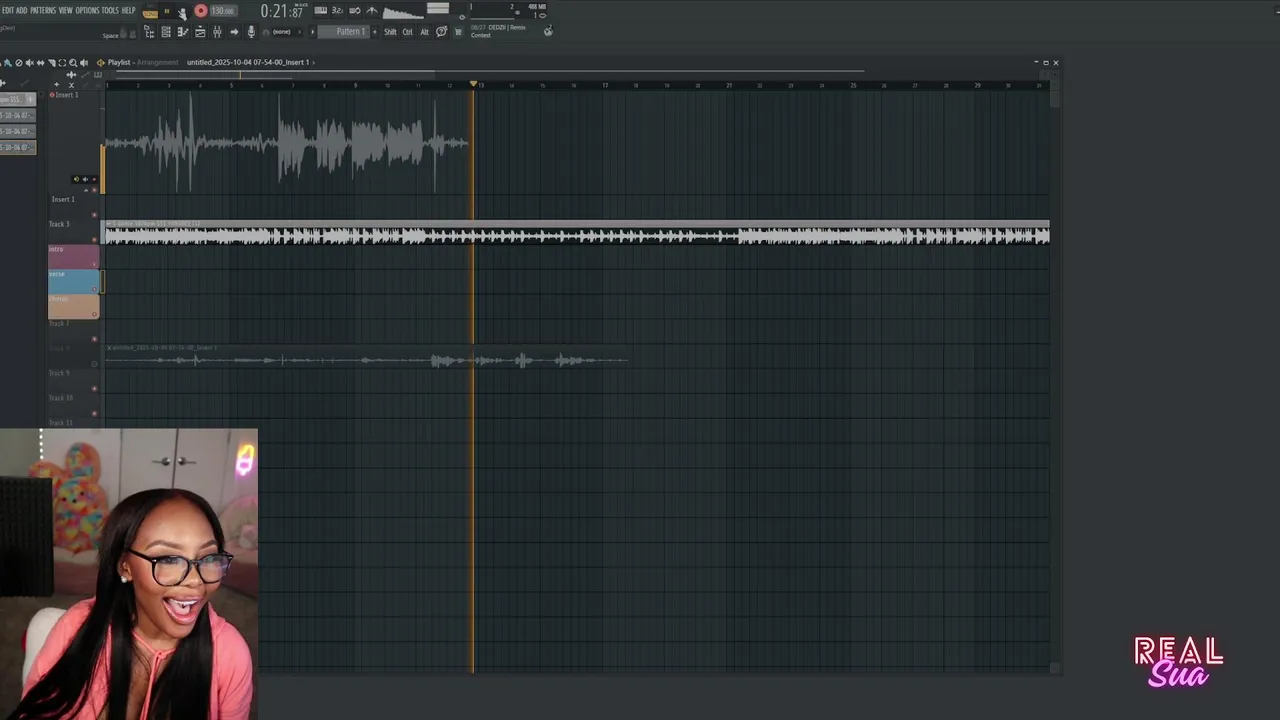Click the Shift key indicator
This screenshot has width=1280, height=720.
390,32
